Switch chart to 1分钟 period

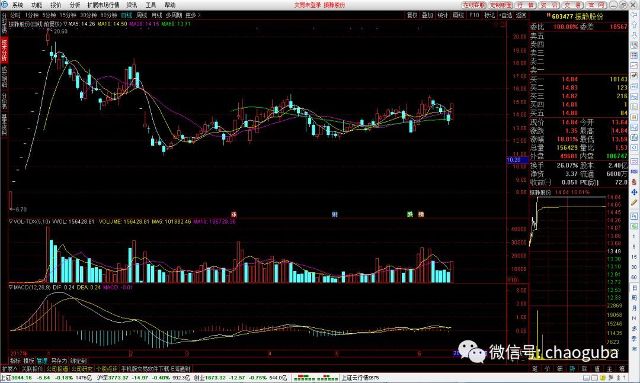pos(31,15)
